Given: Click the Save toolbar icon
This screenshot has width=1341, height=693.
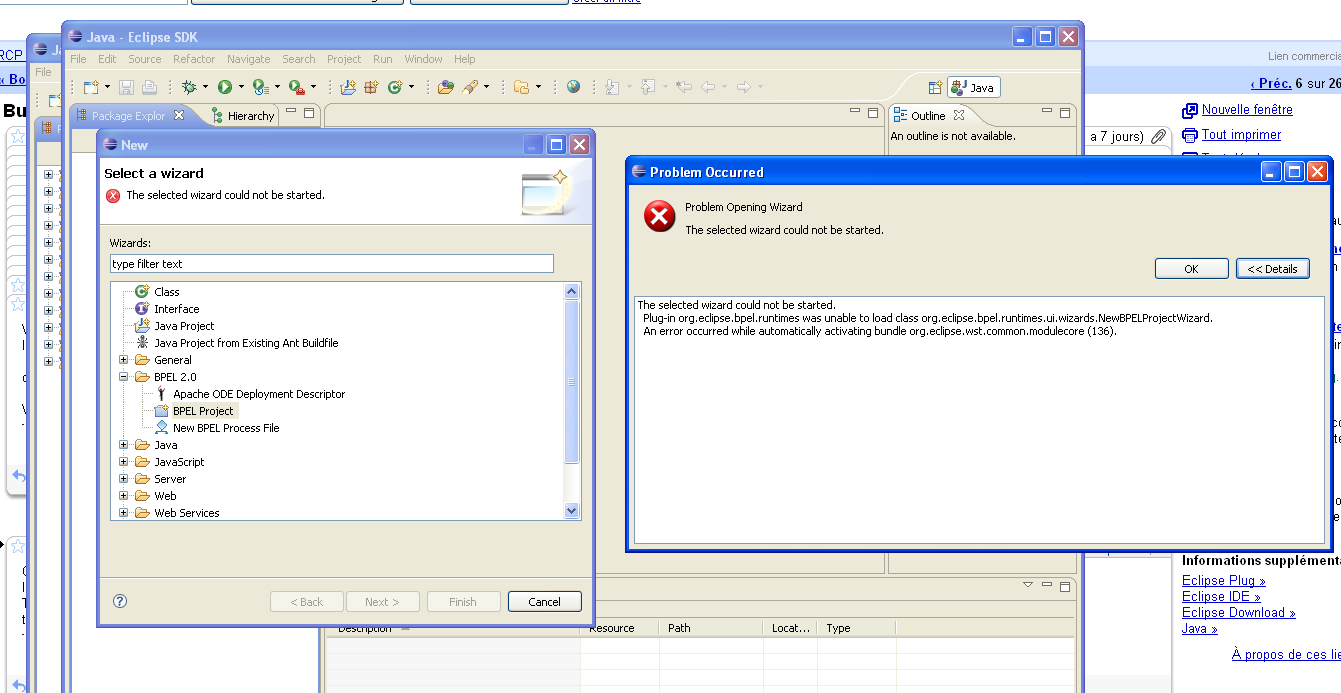Looking at the screenshot, I should [x=127, y=88].
